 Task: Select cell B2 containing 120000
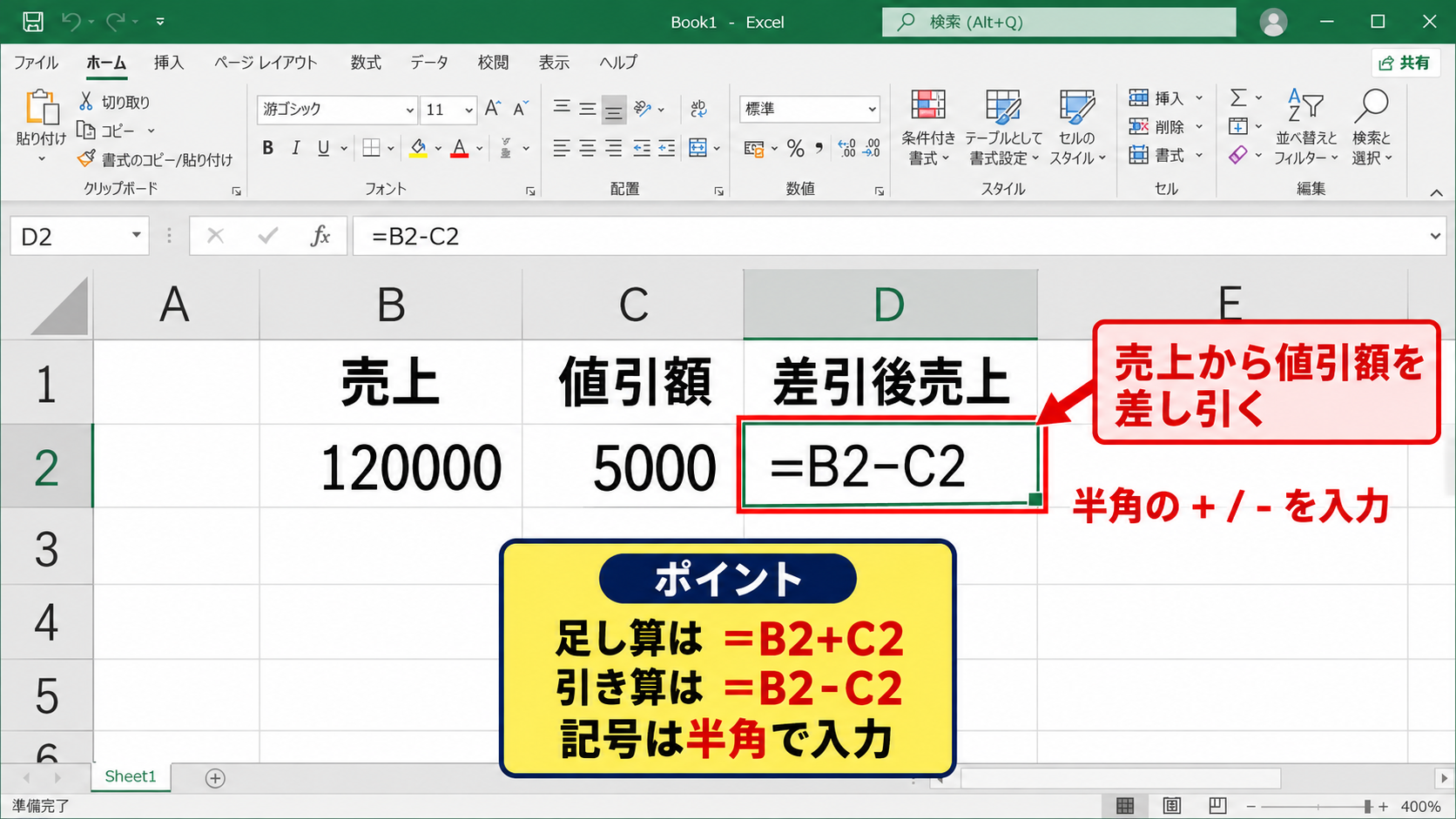pos(391,467)
